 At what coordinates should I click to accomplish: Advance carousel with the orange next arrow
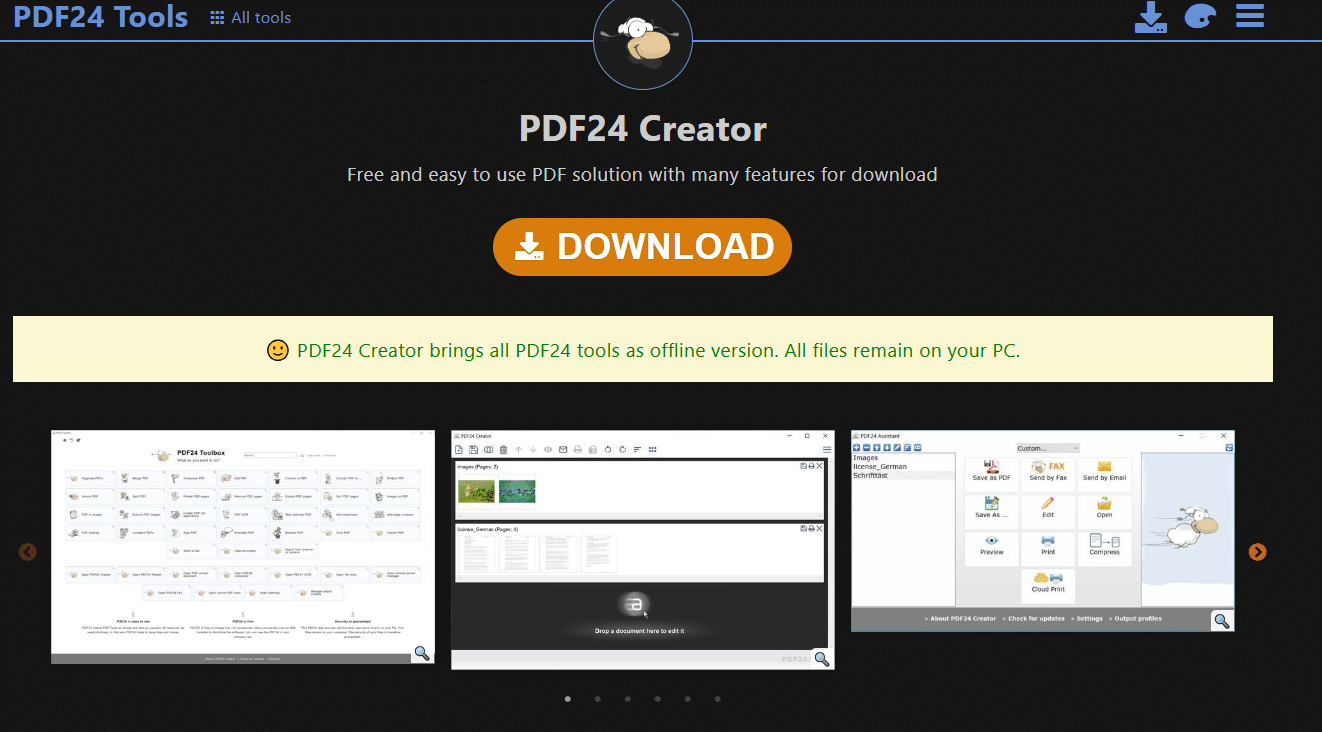click(1258, 552)
